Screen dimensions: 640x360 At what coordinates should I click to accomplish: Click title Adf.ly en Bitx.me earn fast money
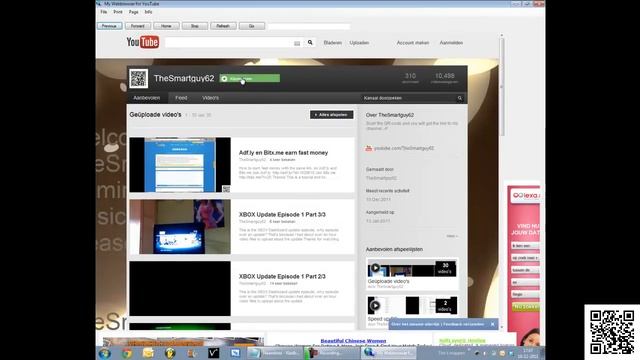tap(283, 153)
